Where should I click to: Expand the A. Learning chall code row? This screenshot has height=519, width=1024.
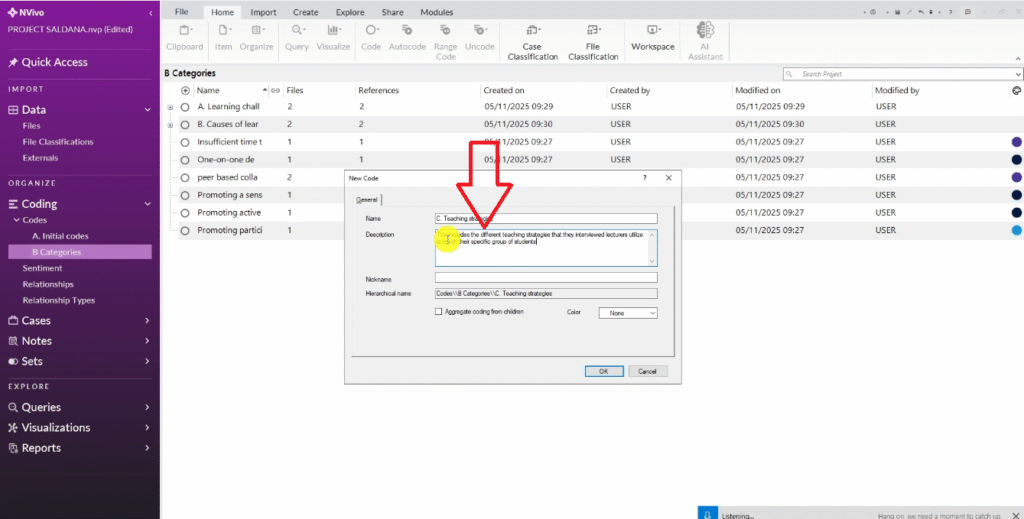pos(170,107)
